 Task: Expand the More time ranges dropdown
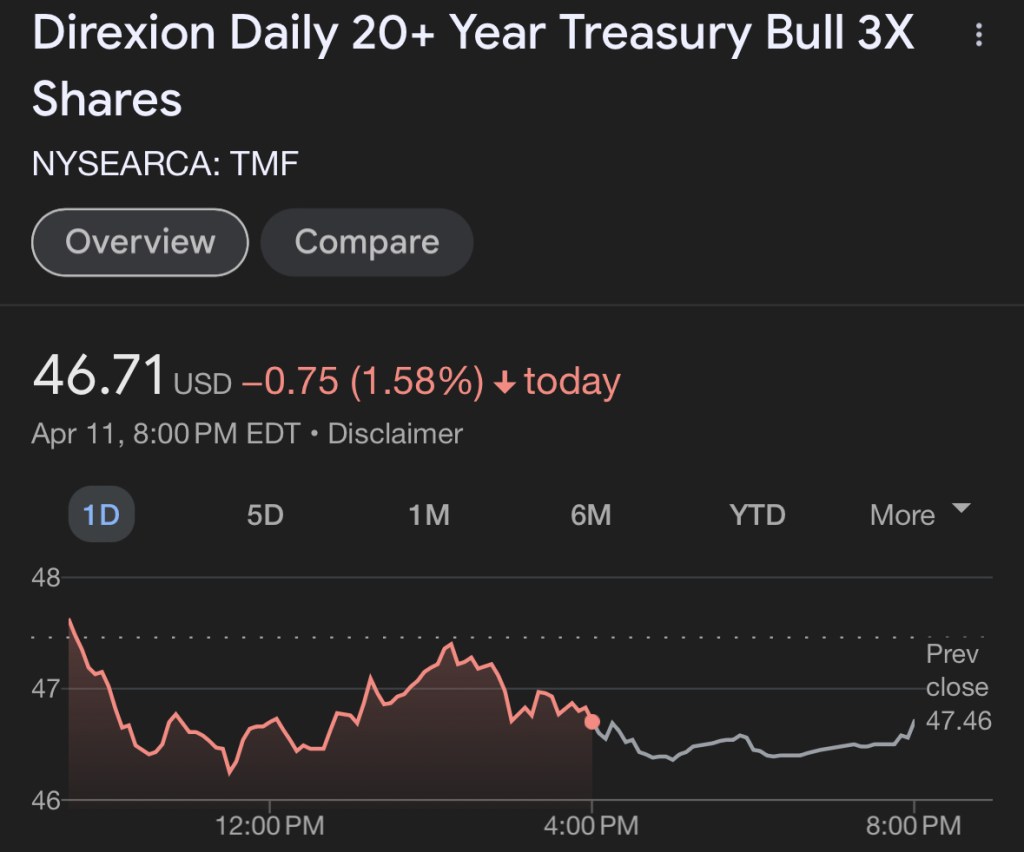(919, 514)
